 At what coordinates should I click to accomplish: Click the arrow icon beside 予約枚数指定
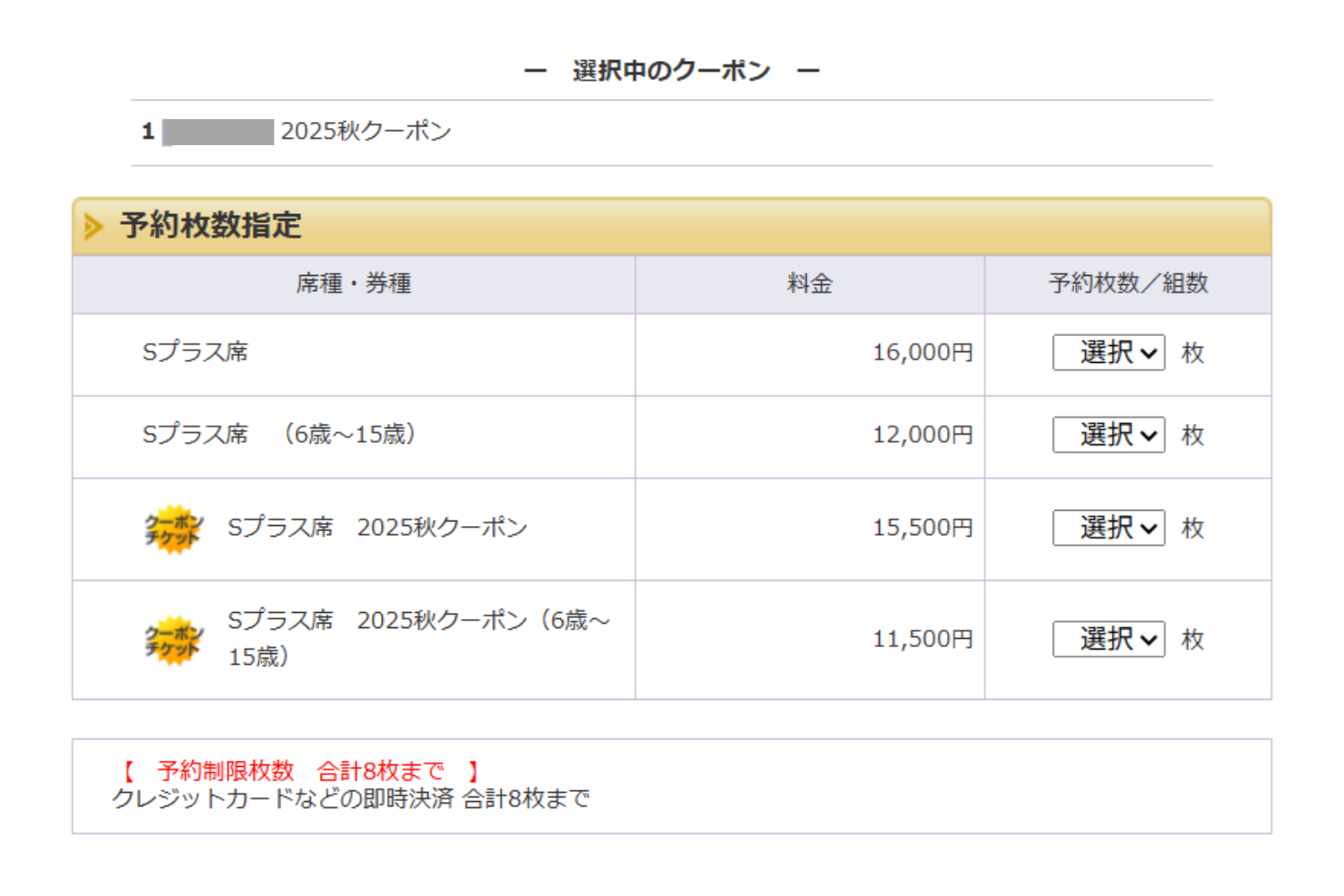click(x=93, y=227)
